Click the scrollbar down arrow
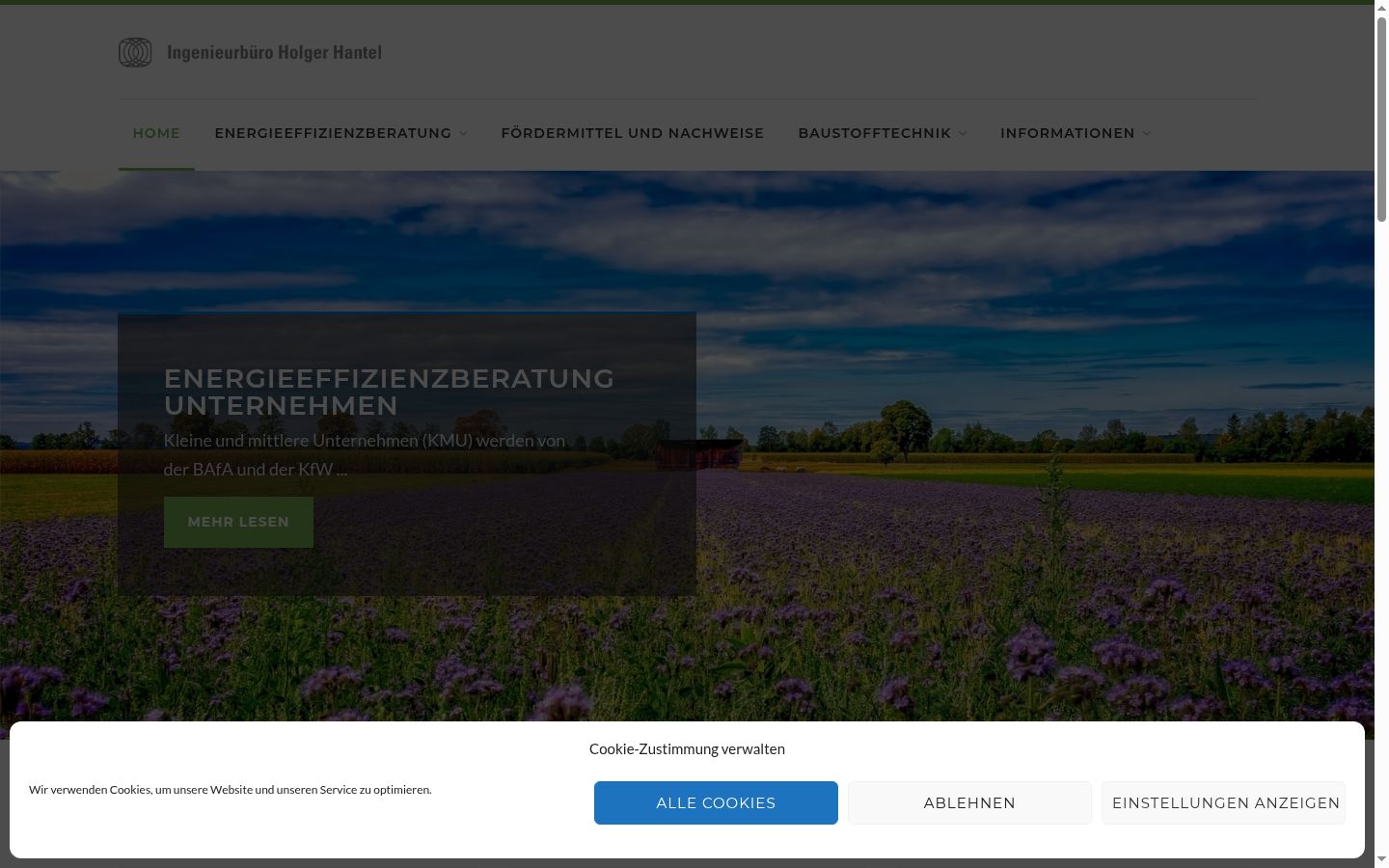This screenshot has width=1389, height=868. [x=1381, y=859]
